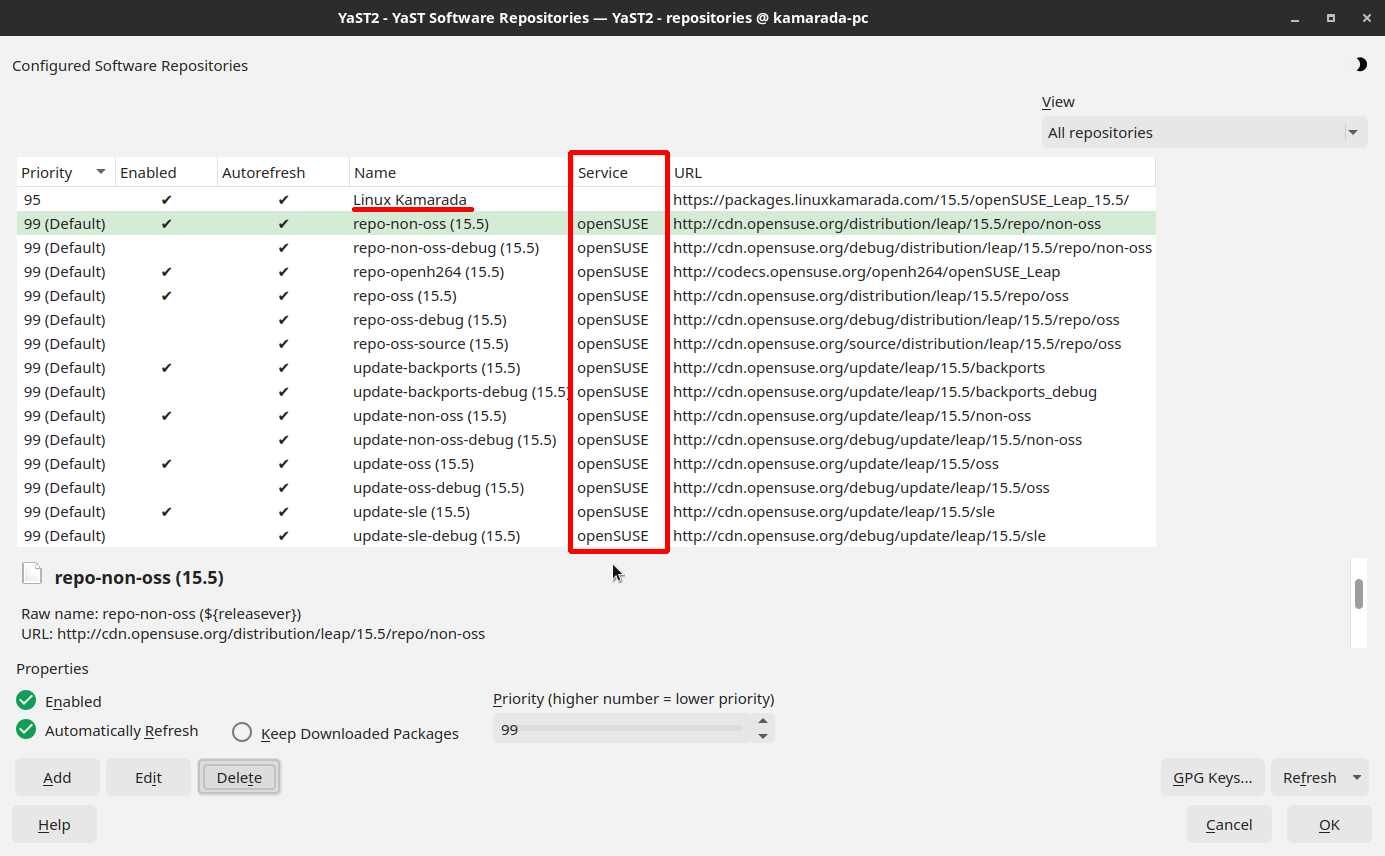
Task: Maximize the YaST2 window
Action: (x=1331, y=18)
